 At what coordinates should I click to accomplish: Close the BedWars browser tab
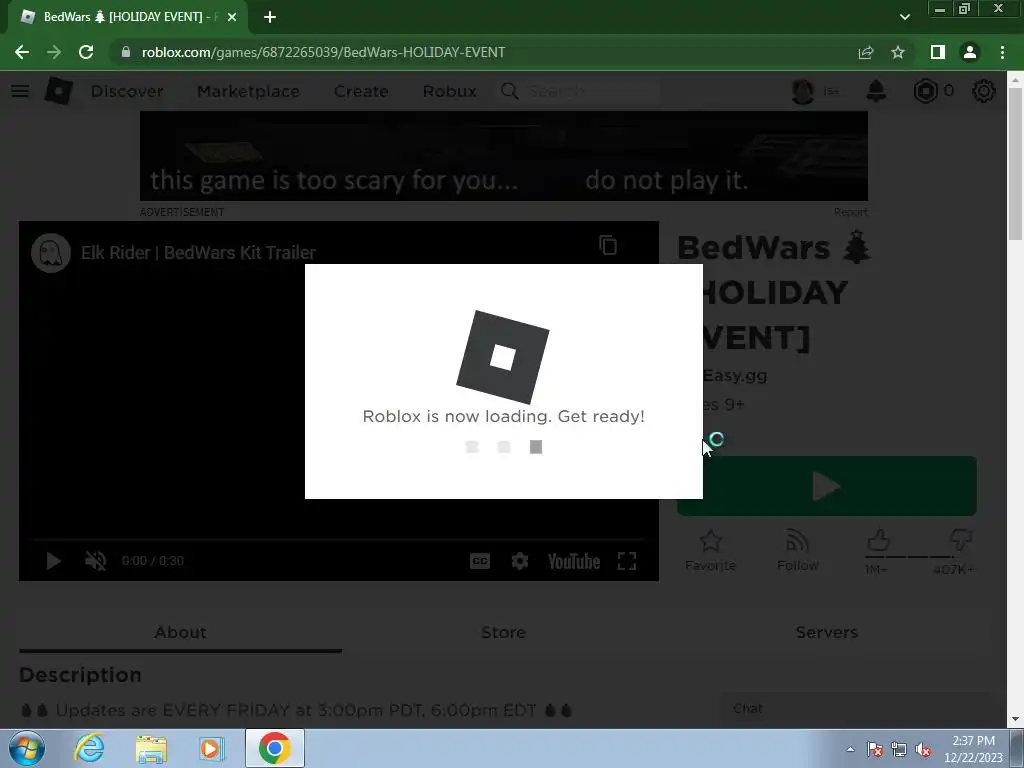pyautogui.click(x=232, y=17)
